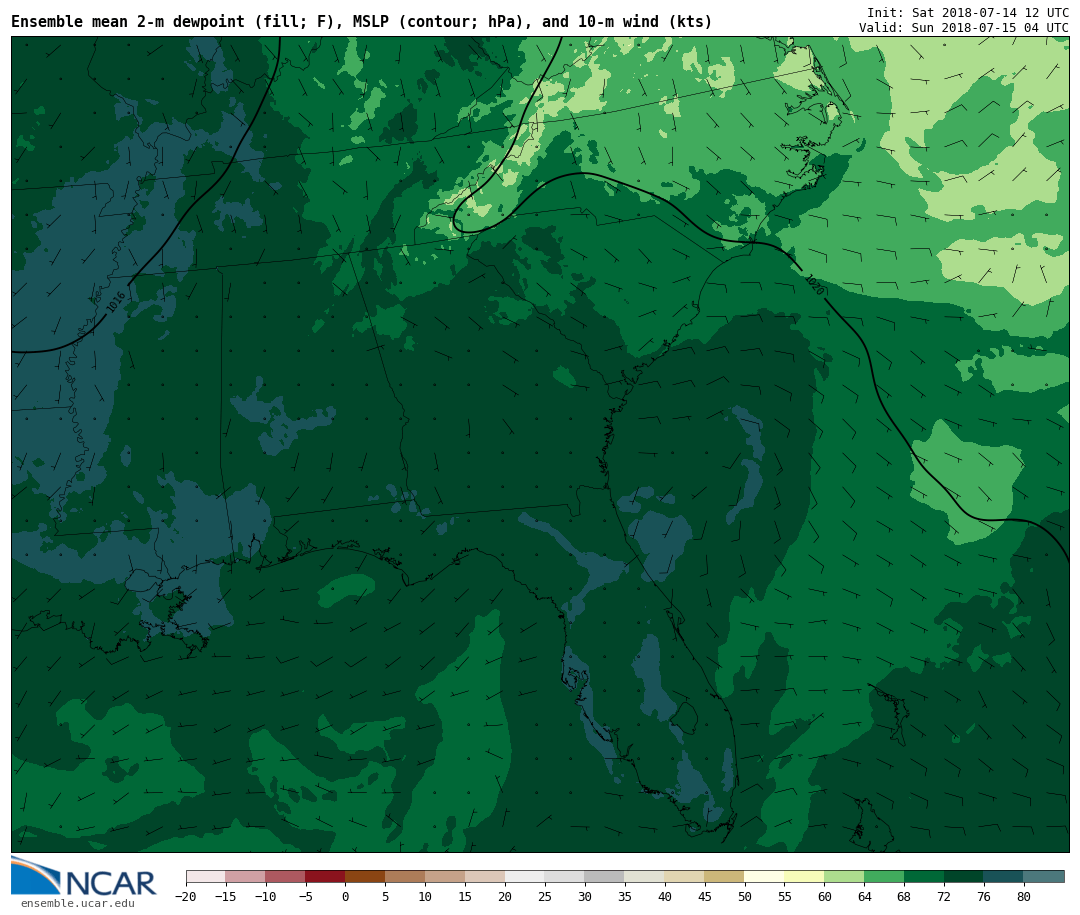The height and width of the screenshot is (915, 1080).
Task: Click the tan swatch between 45 and 50
Action: [725, 876]
